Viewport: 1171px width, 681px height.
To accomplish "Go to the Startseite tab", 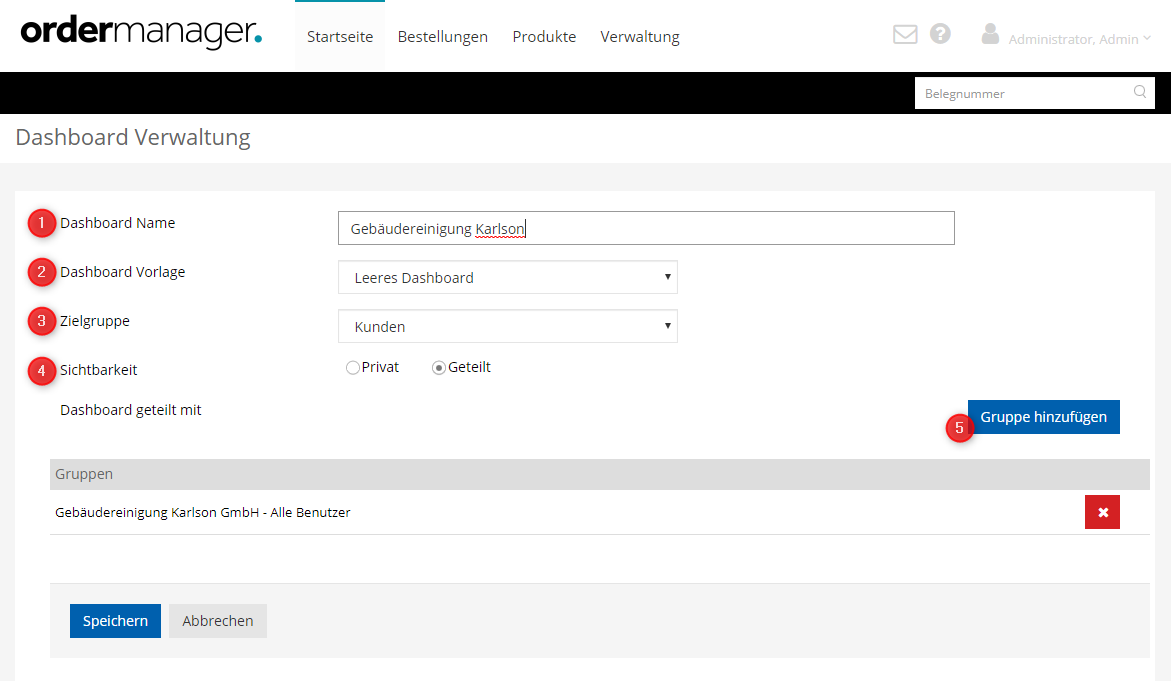I will coord(340,37).
